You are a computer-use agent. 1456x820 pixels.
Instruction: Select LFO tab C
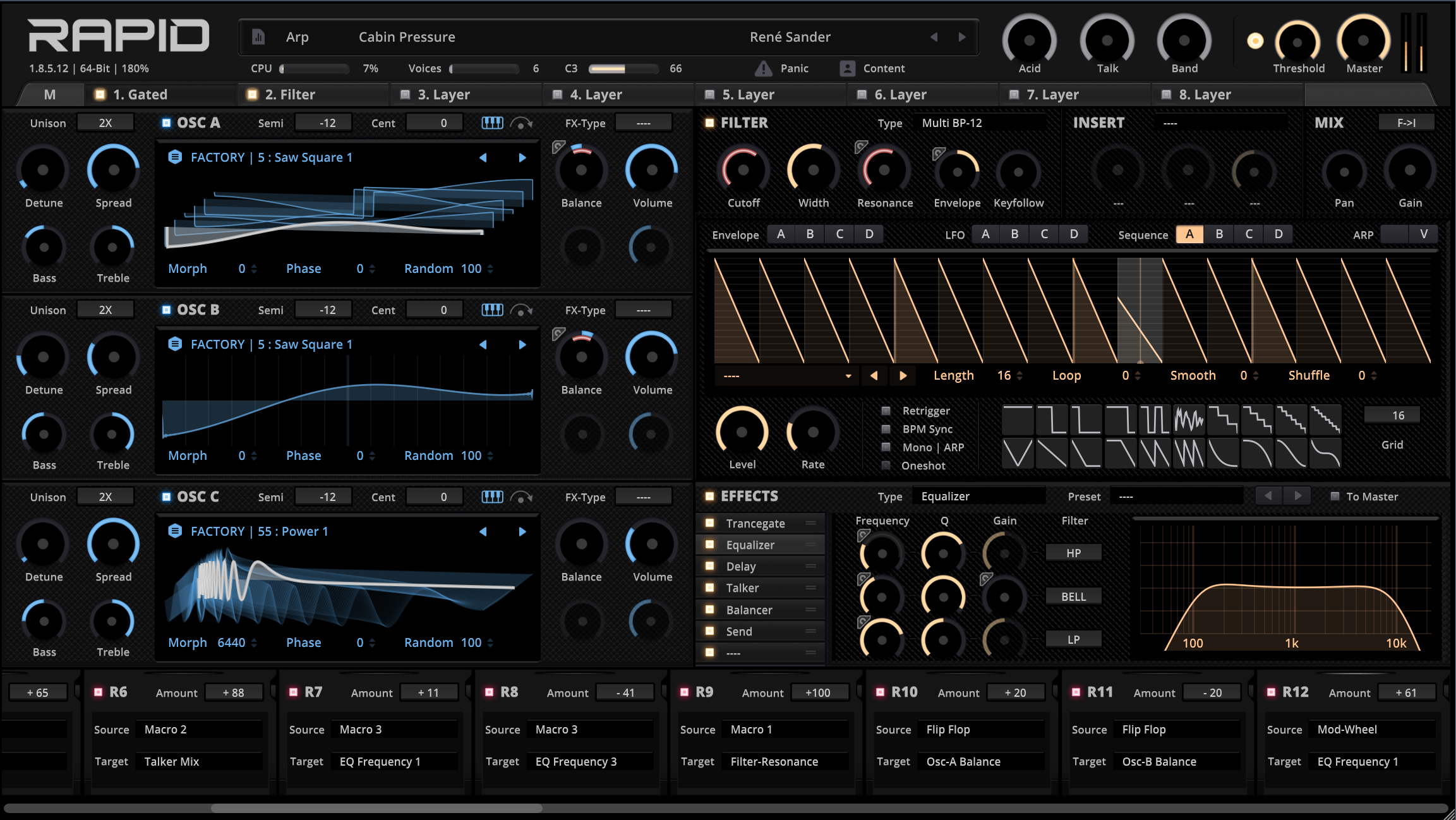click(1044, 234)
